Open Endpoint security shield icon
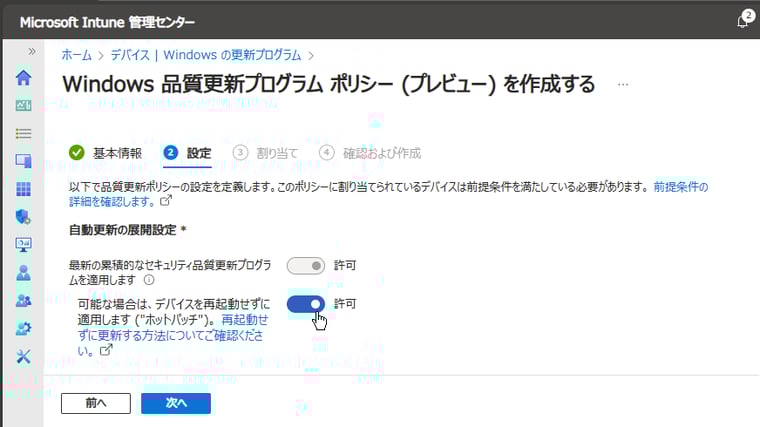 click(x=23, y=217)
